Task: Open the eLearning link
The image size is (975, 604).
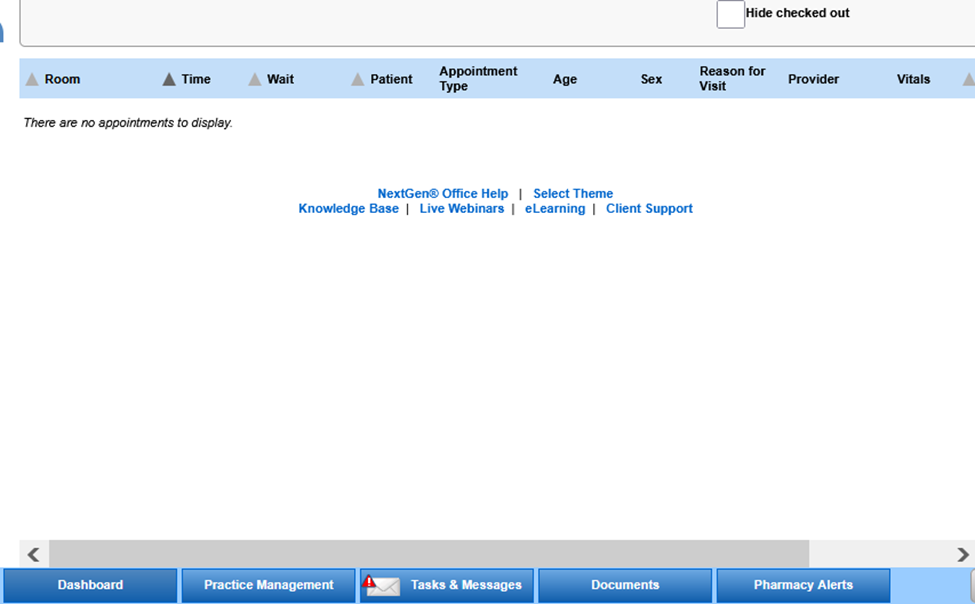Action: [555, 209]
